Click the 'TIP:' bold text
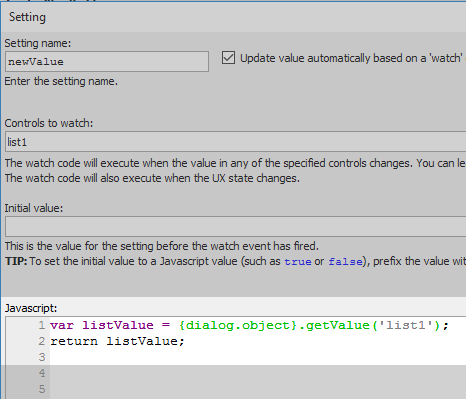Screen dimensions: 466x399 16,261
